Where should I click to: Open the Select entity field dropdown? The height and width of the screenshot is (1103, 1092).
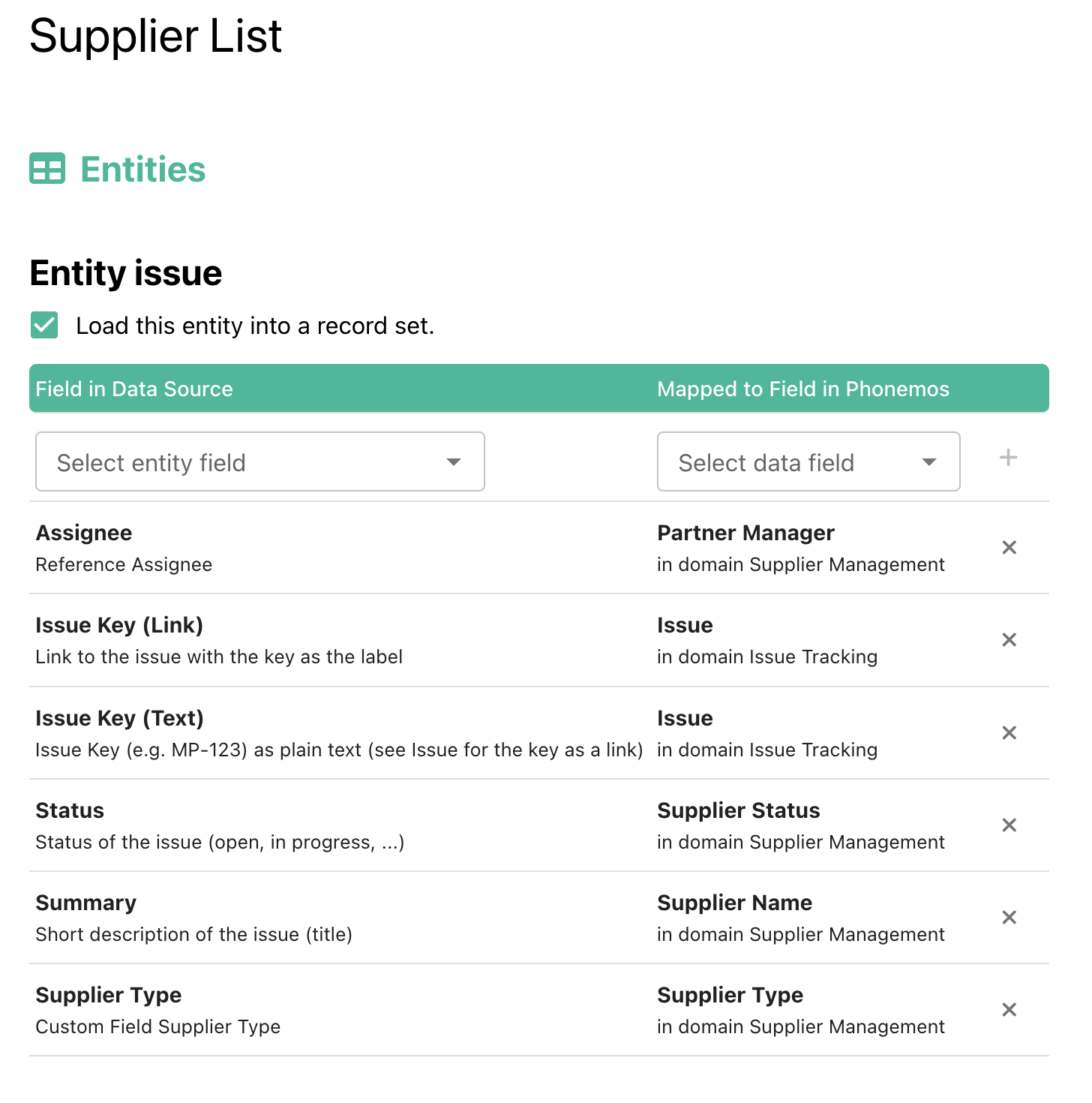[259, 462]
